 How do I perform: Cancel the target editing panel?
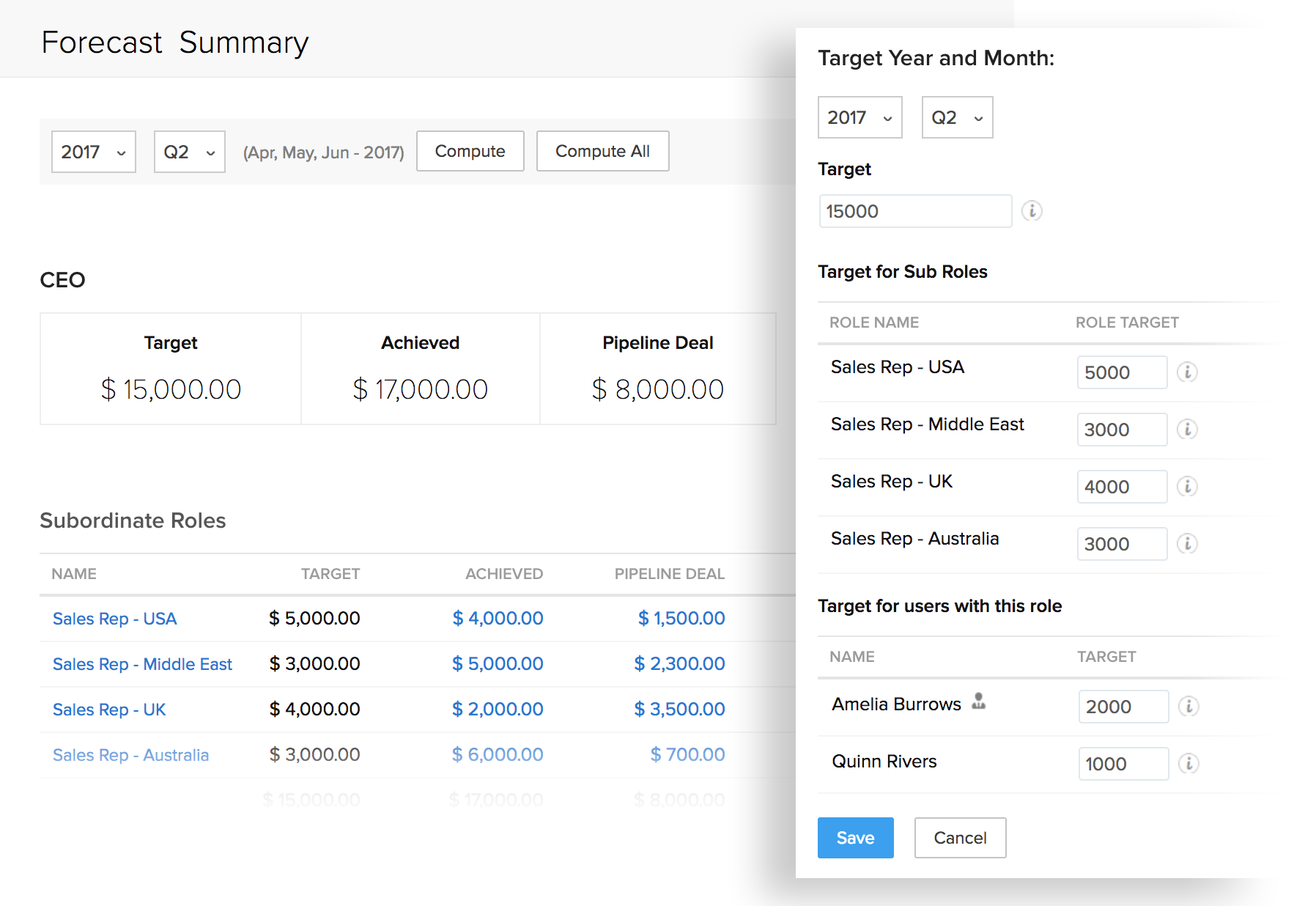[x=960, y=838]
